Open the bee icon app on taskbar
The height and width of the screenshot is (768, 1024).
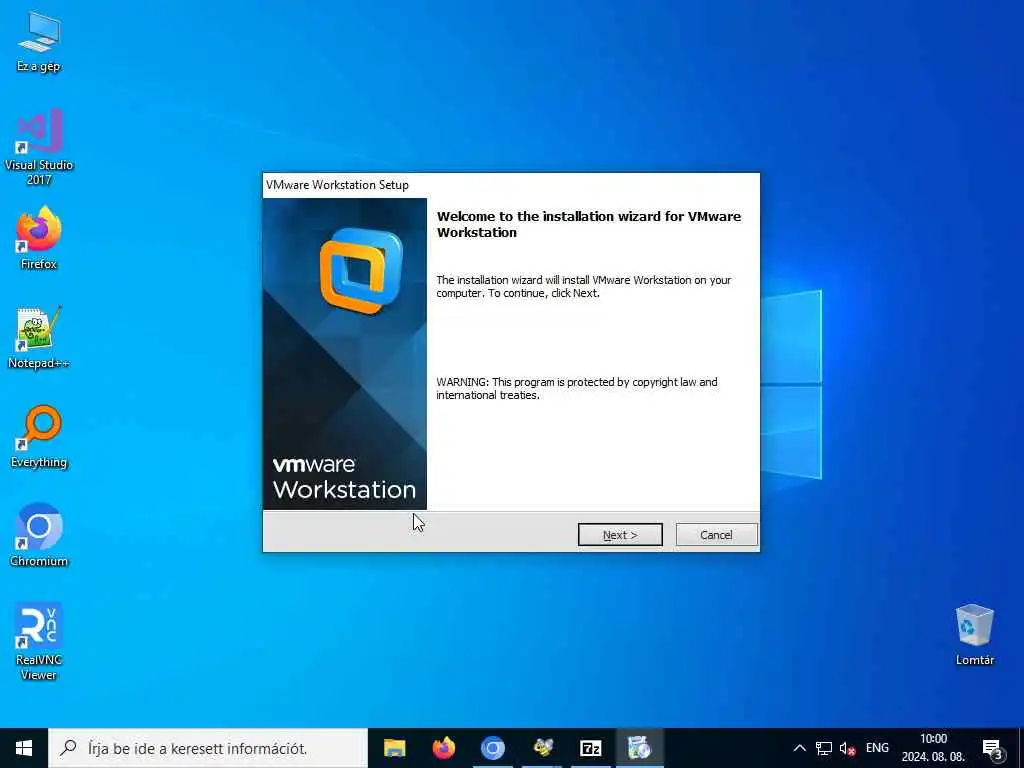tap(542, 748)
